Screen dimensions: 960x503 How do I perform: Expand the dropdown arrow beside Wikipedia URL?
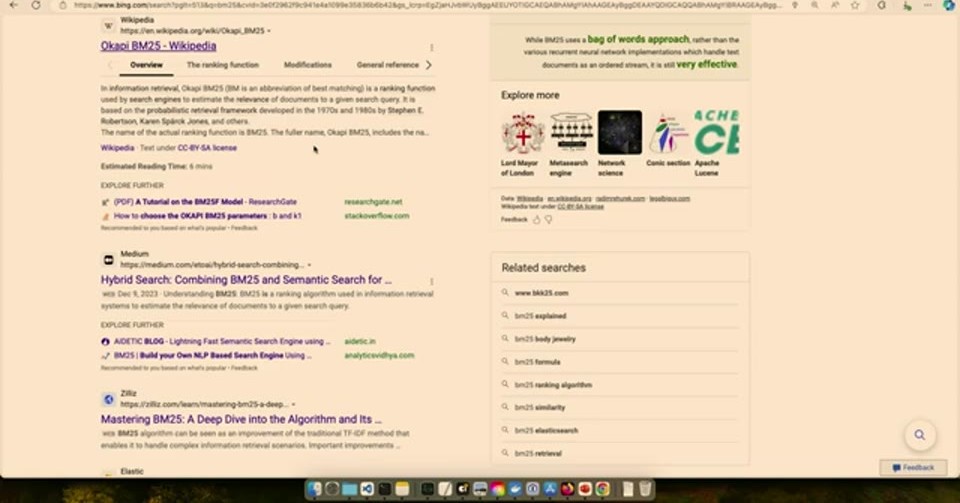(269, 31)
